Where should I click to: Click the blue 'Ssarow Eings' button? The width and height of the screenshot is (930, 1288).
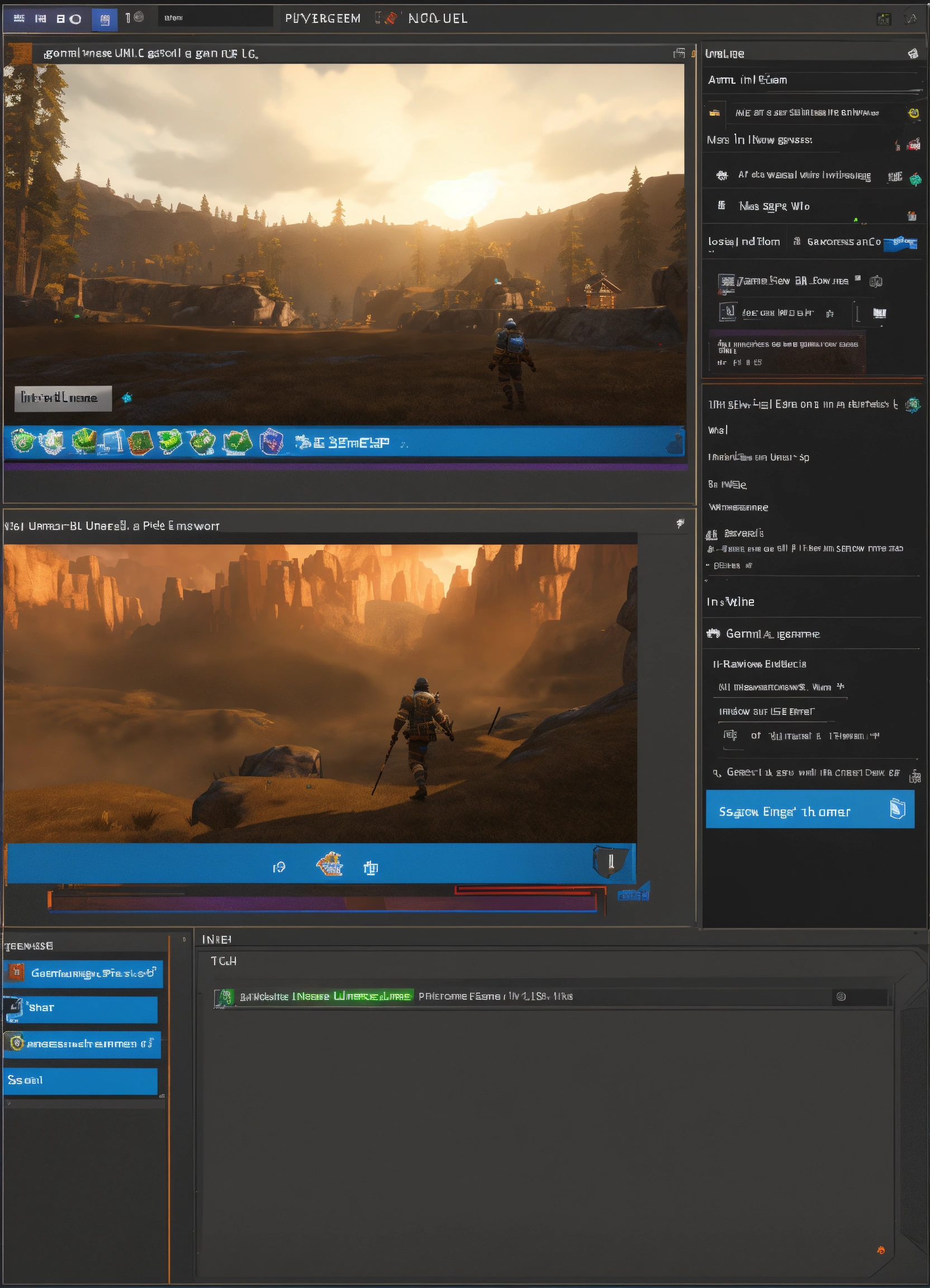(x=809, y=811)
